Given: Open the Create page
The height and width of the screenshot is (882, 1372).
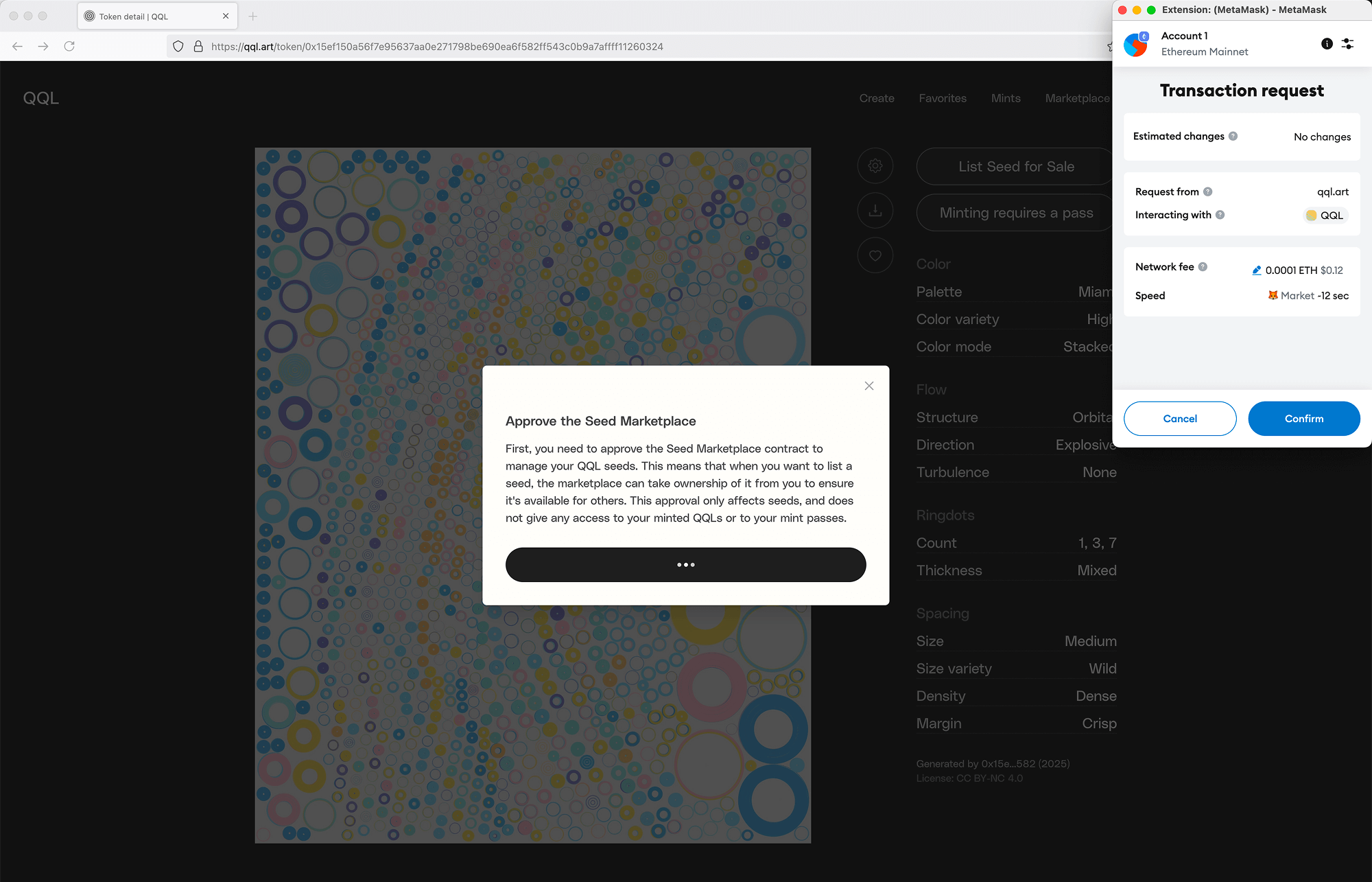Looking at the screenshot, I should (x=876, y=98).
